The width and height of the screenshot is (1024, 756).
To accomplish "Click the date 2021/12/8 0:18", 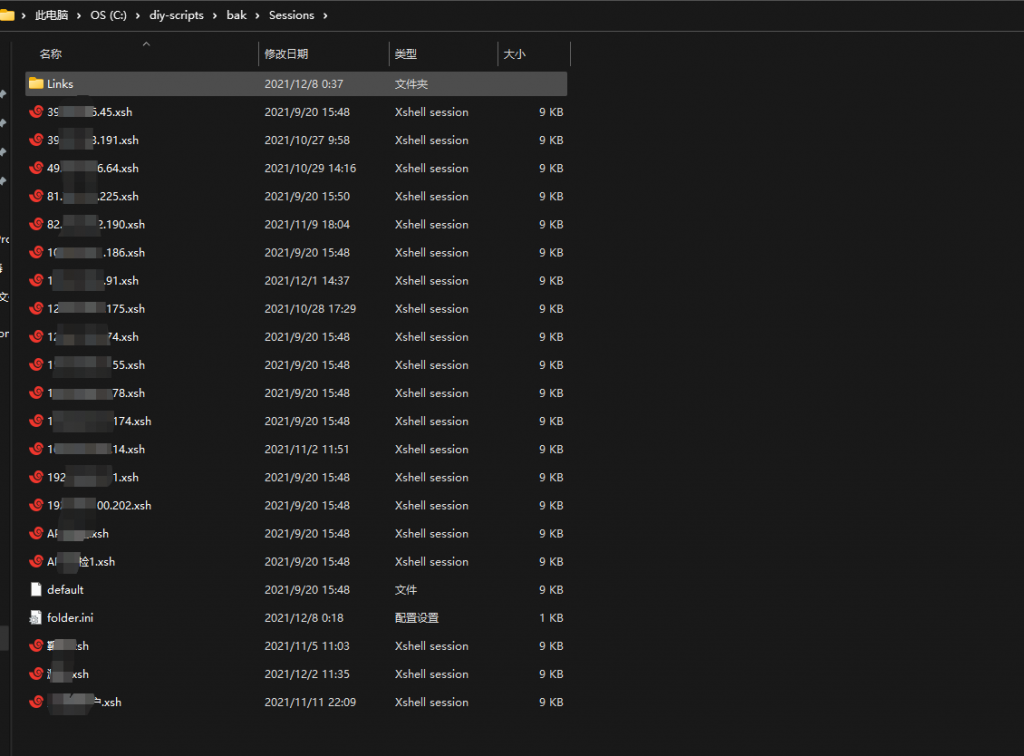I will (x=304, y=618).
